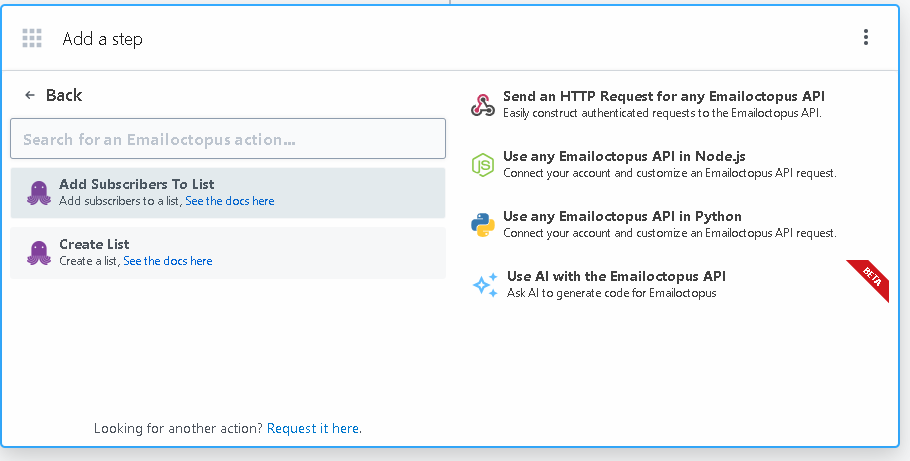910x461 pixels.
Task: Click the Back arrow icon
Action: point(30,95)
